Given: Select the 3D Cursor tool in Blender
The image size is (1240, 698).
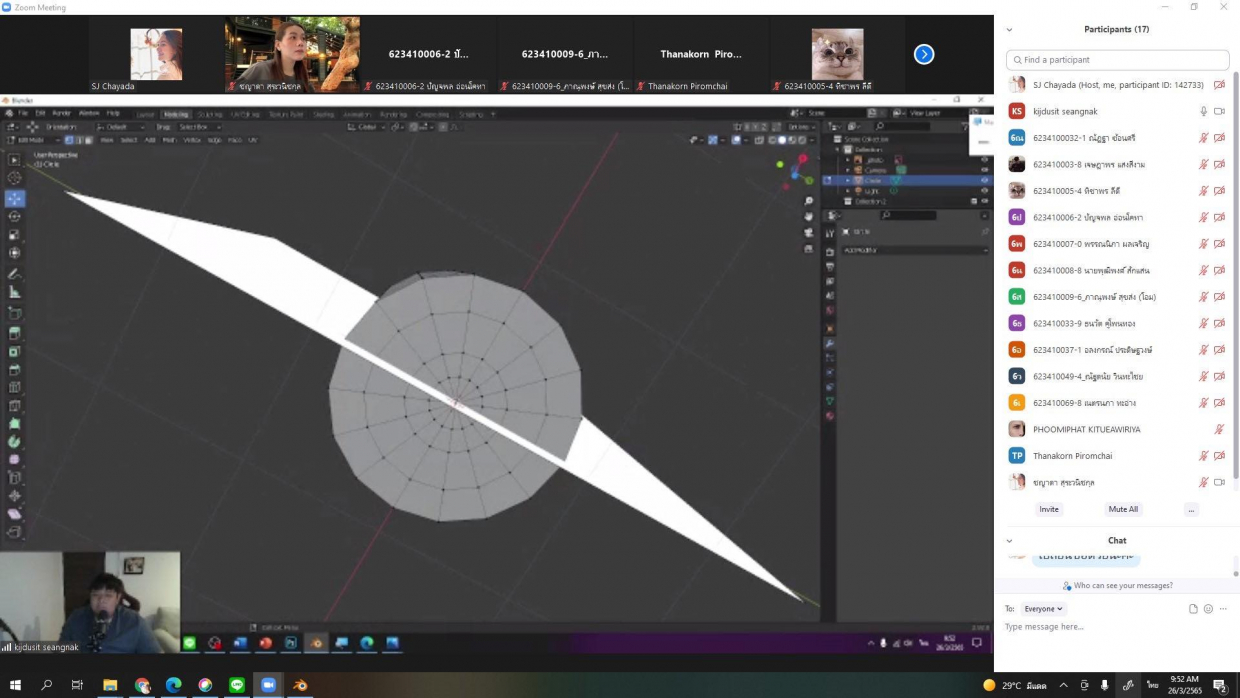Looking at the screenshot, I should (15, 178).
